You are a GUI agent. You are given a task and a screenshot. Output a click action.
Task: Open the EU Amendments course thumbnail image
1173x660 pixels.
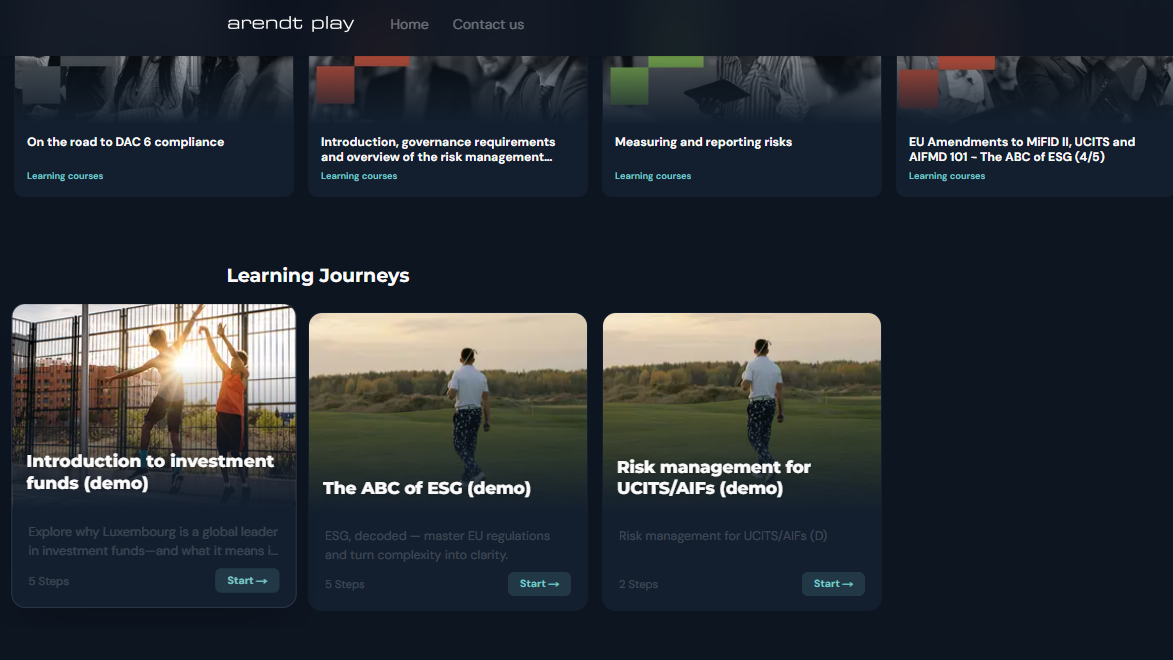tap(1035, 88)
